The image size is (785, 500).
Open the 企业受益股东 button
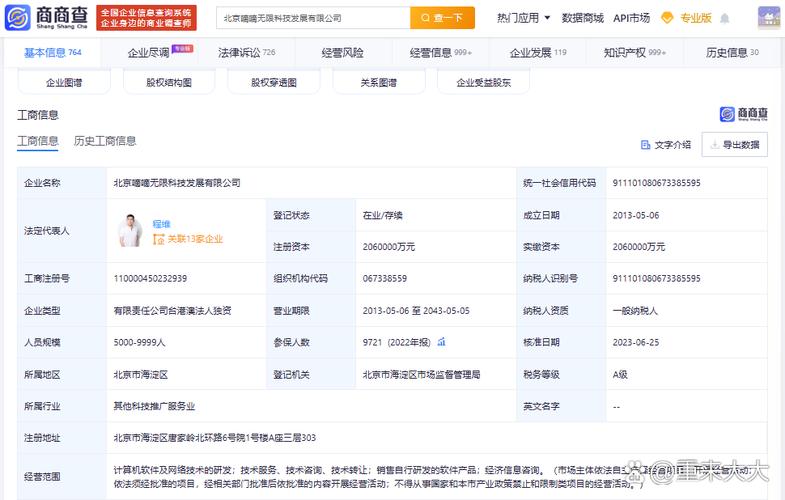tap(484, 83)
